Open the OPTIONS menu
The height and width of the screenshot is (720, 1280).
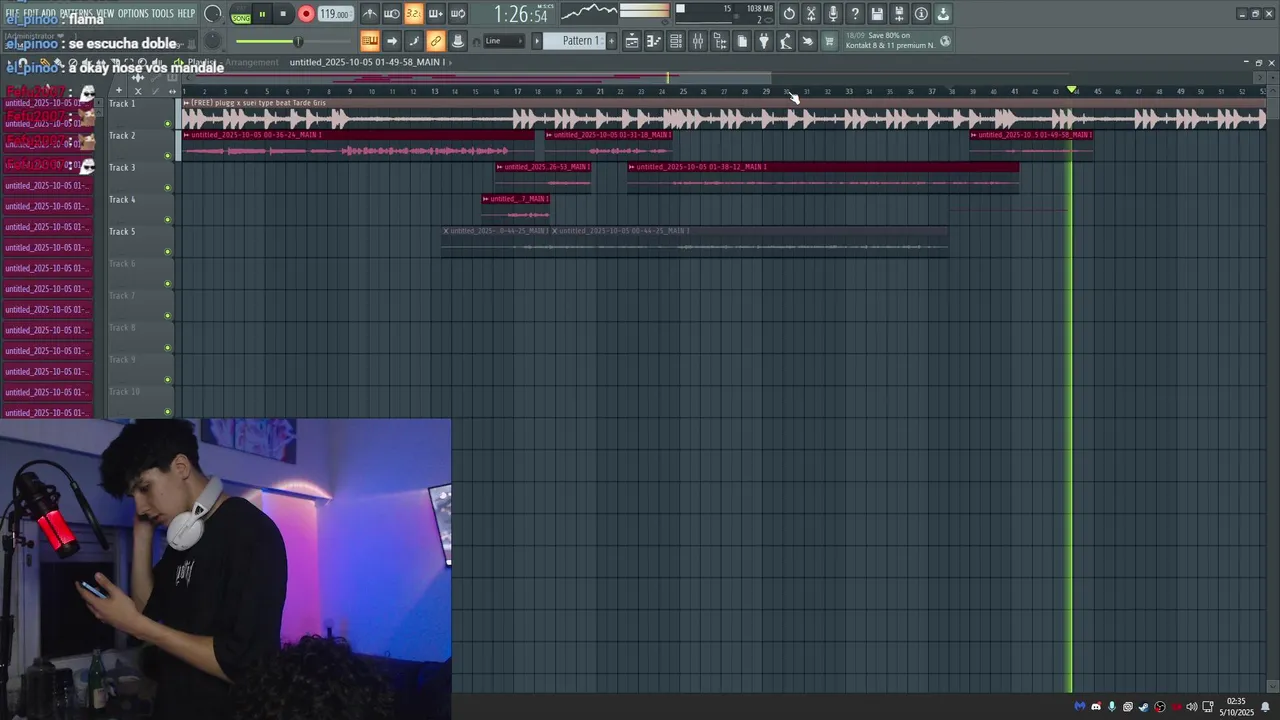coord(133,13)
